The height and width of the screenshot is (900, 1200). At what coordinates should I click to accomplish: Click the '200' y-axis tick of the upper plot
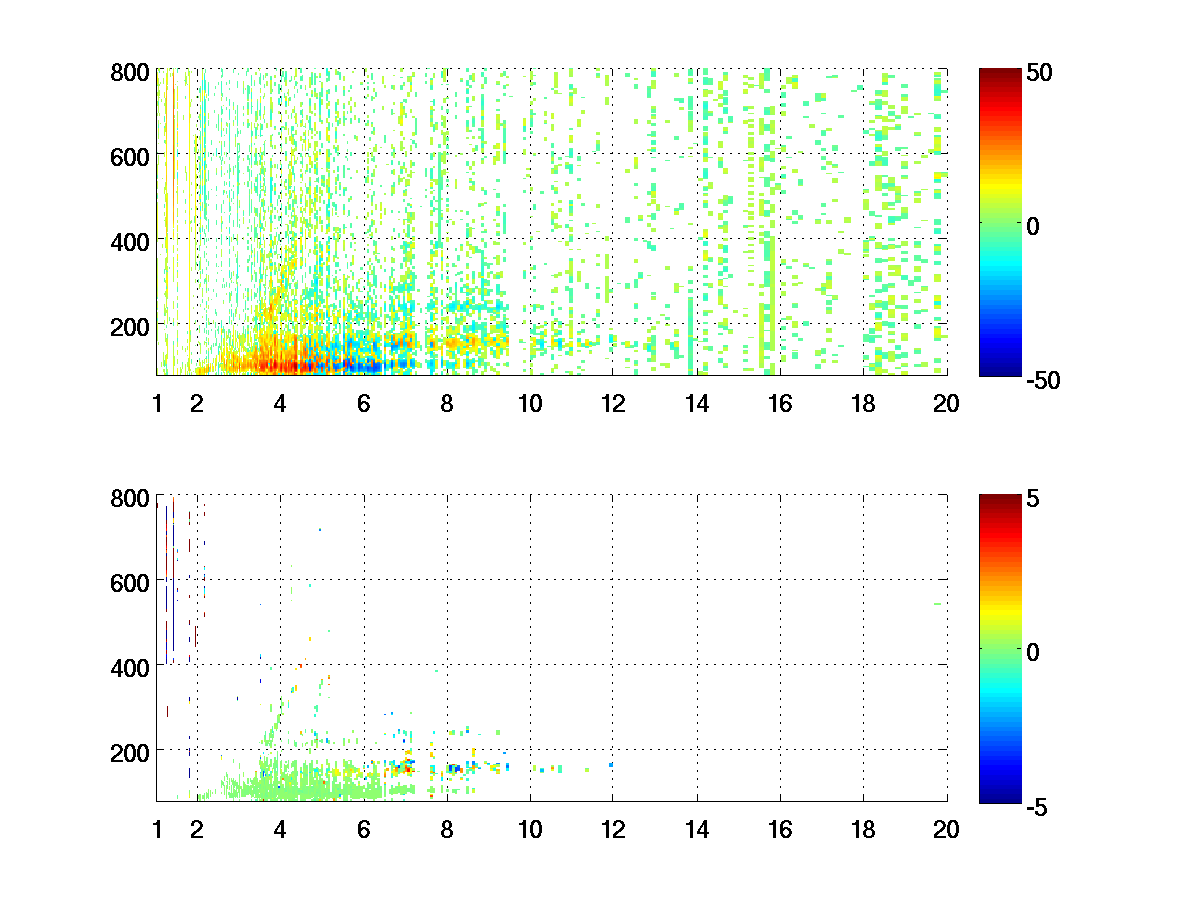[x=130, y=325]
